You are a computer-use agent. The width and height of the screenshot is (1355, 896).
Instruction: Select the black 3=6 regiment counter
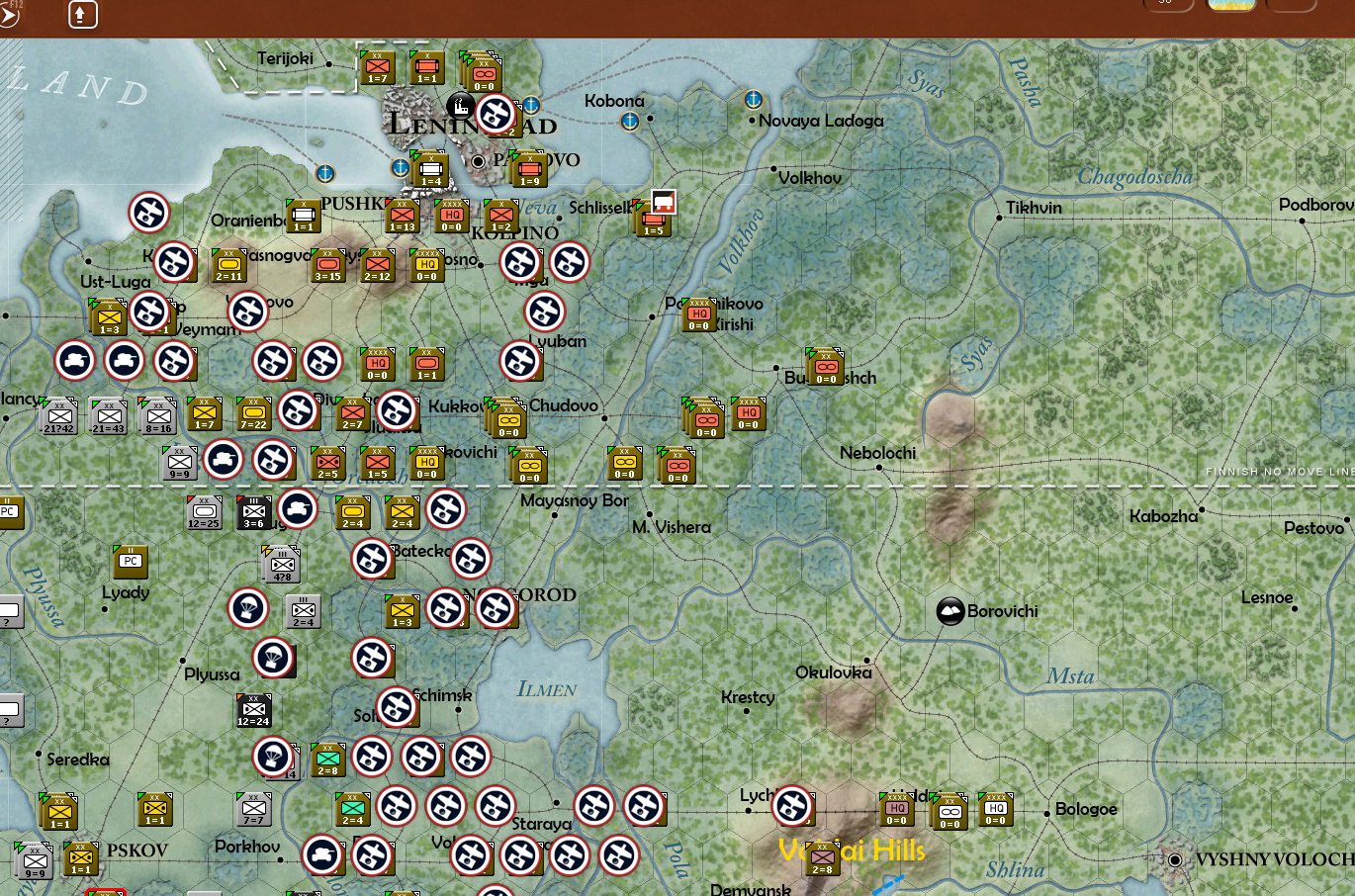253,513
